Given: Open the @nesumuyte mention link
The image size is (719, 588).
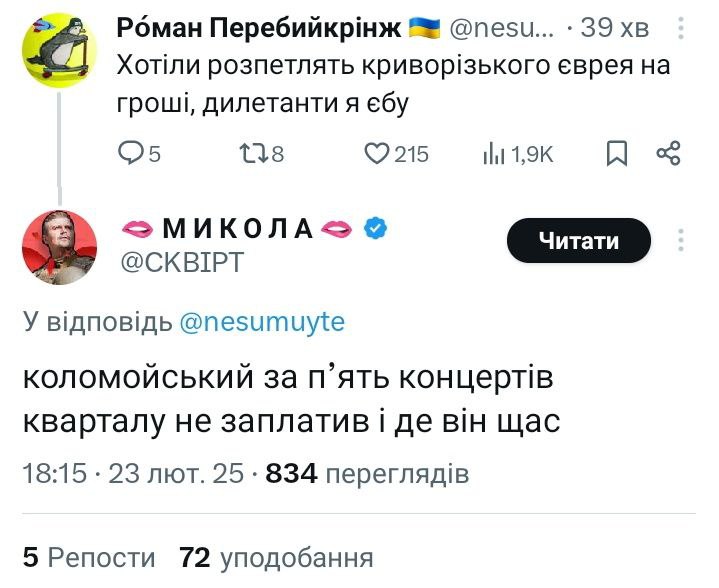Looking at the screenshot, I should [x=260, y=321].
